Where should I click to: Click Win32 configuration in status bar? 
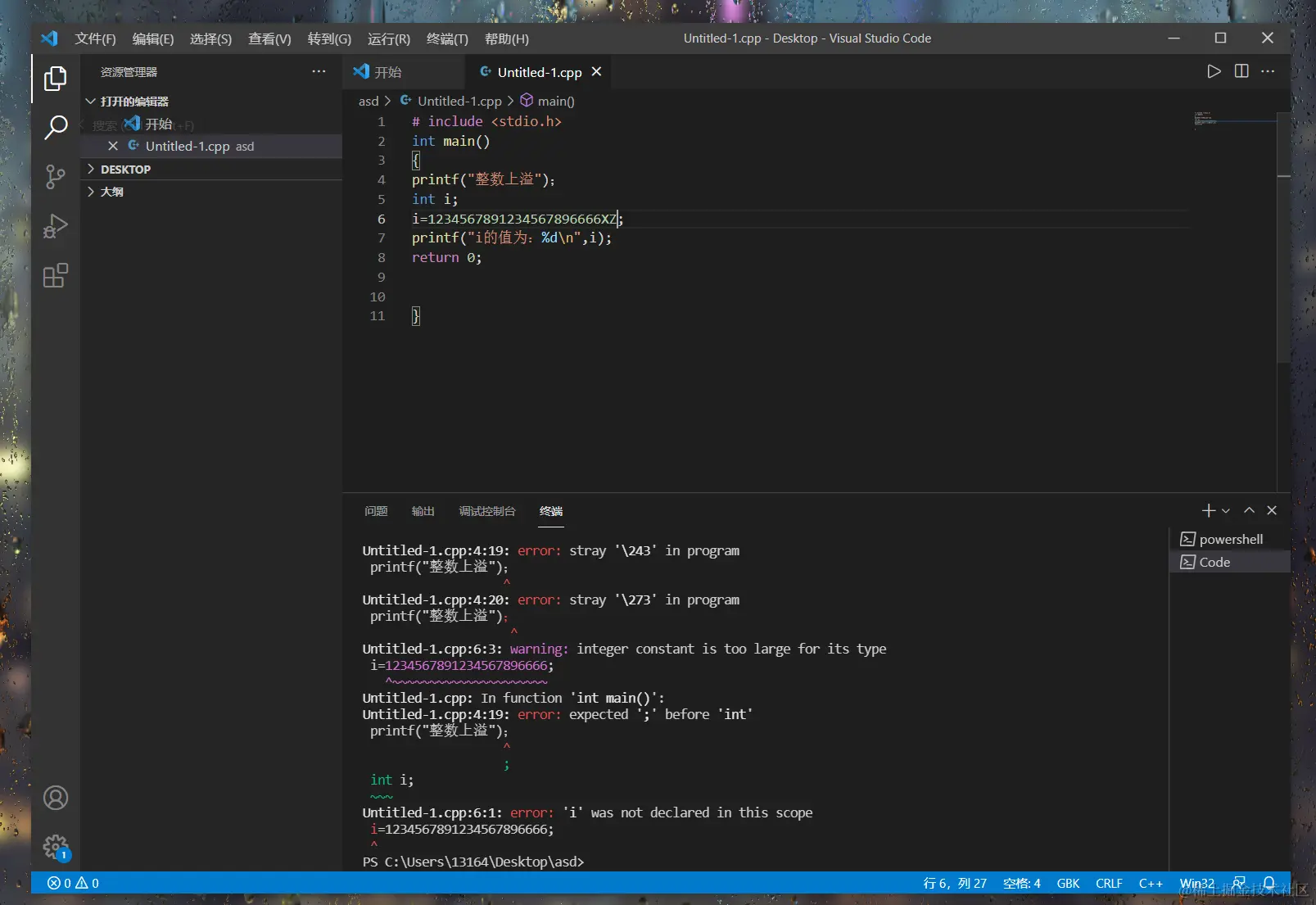1197,883
